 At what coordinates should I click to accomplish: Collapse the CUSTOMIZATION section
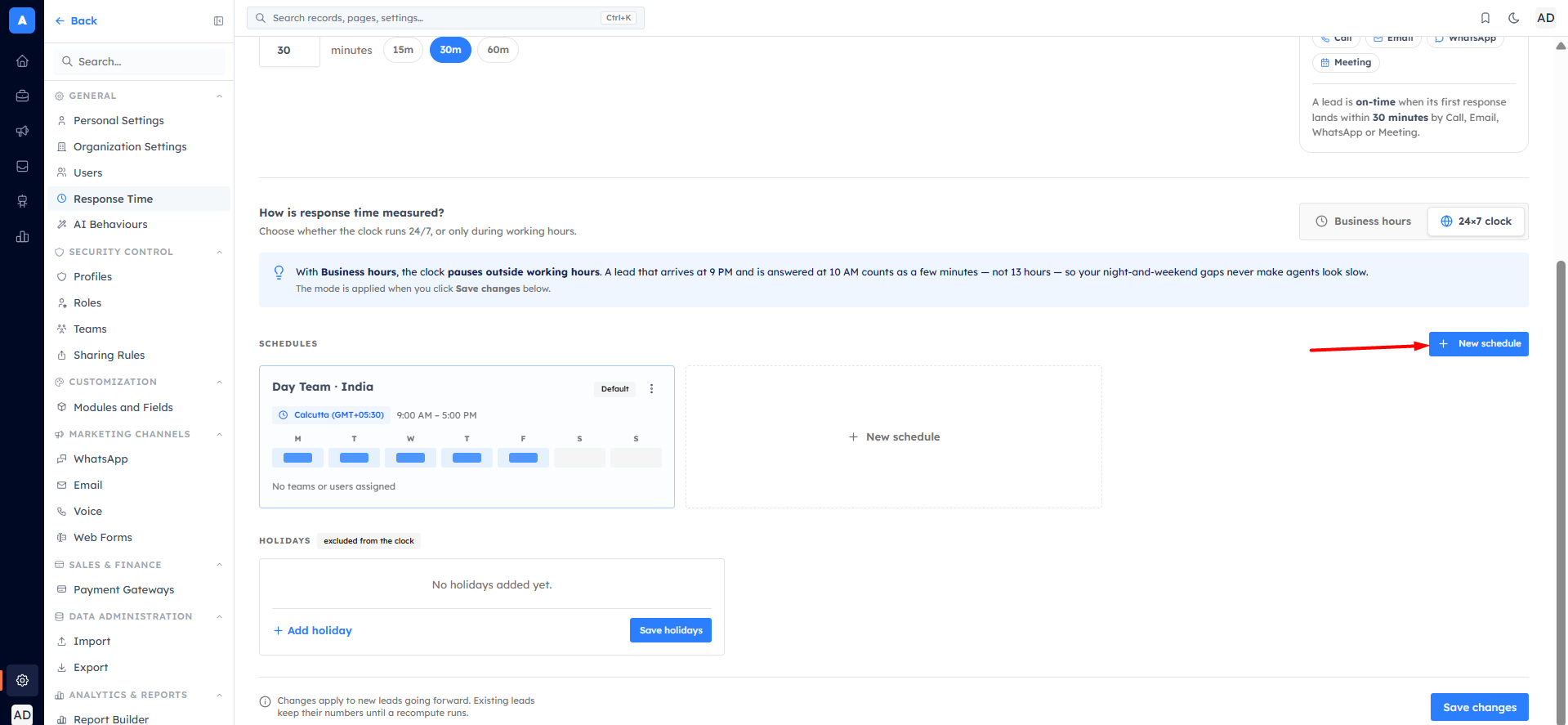[219, 382]
